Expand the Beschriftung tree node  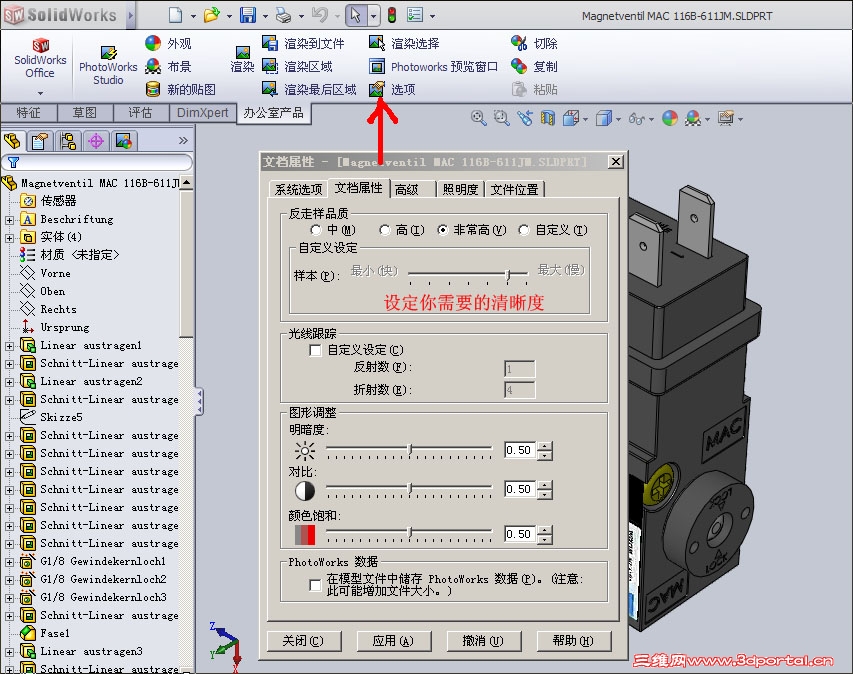coord(9,220)
